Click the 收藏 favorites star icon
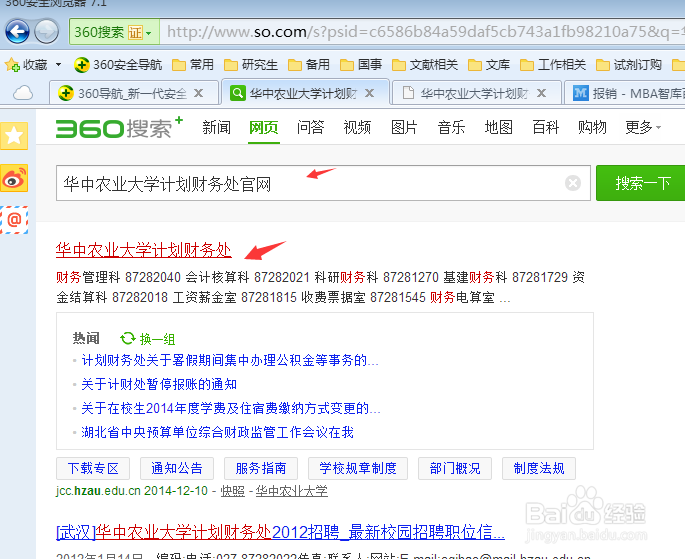This screenshot has height=559, width=685. (12, 65)
